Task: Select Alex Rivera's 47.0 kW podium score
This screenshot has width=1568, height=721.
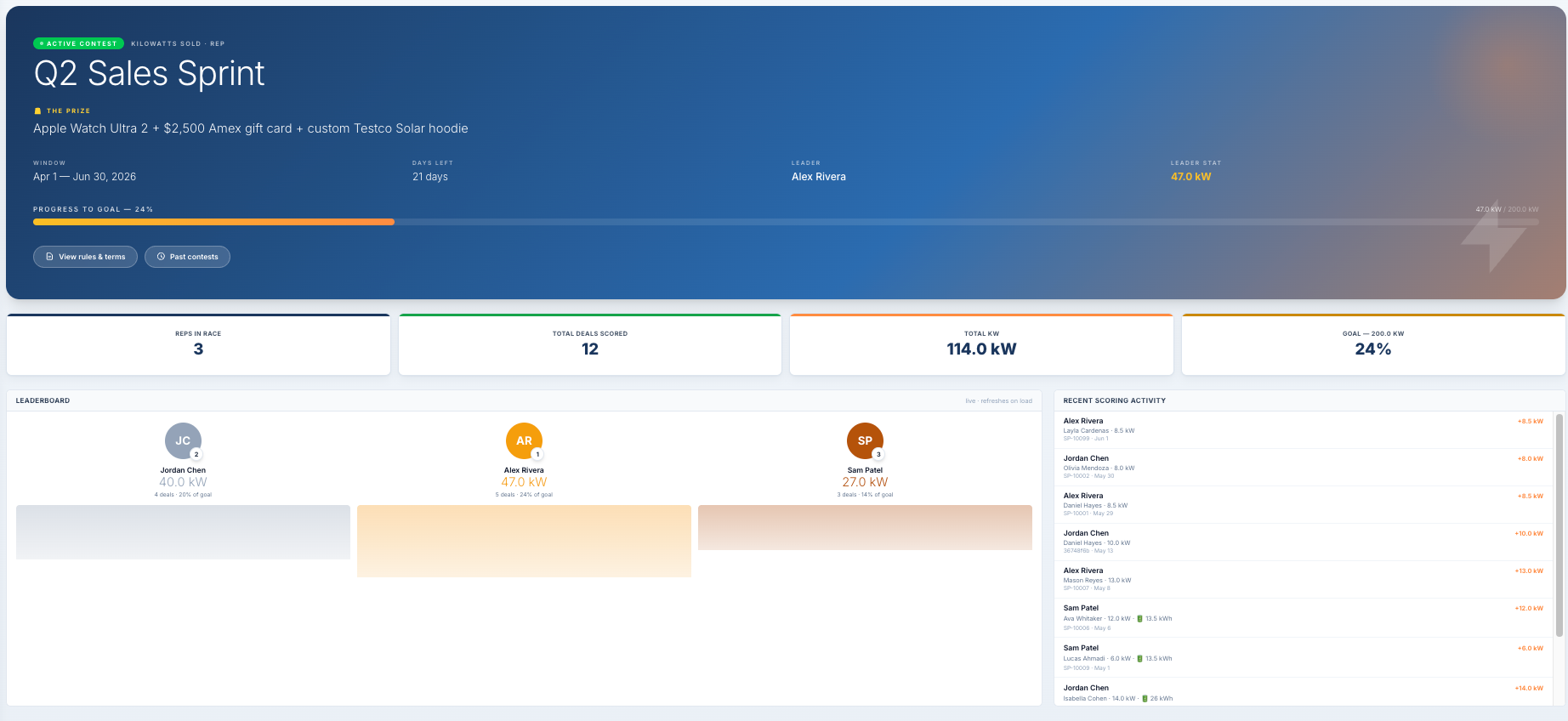Action: tap(524, 482)
